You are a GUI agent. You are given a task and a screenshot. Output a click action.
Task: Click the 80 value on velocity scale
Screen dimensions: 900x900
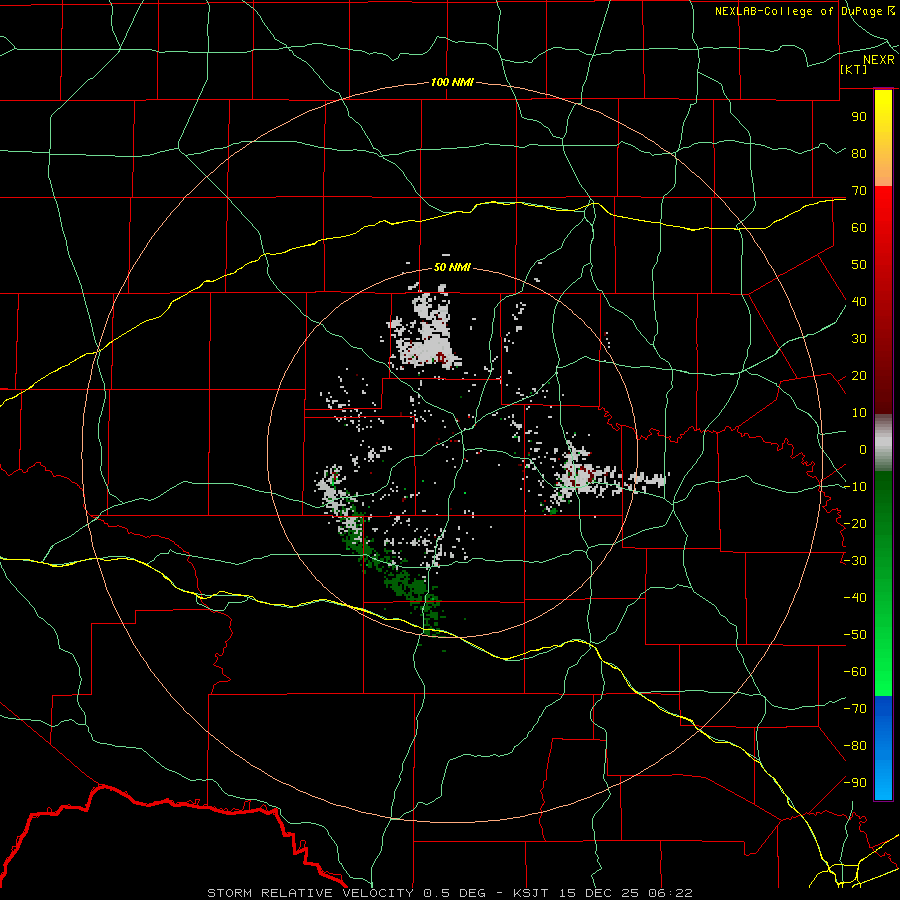(x=859, y=154)
